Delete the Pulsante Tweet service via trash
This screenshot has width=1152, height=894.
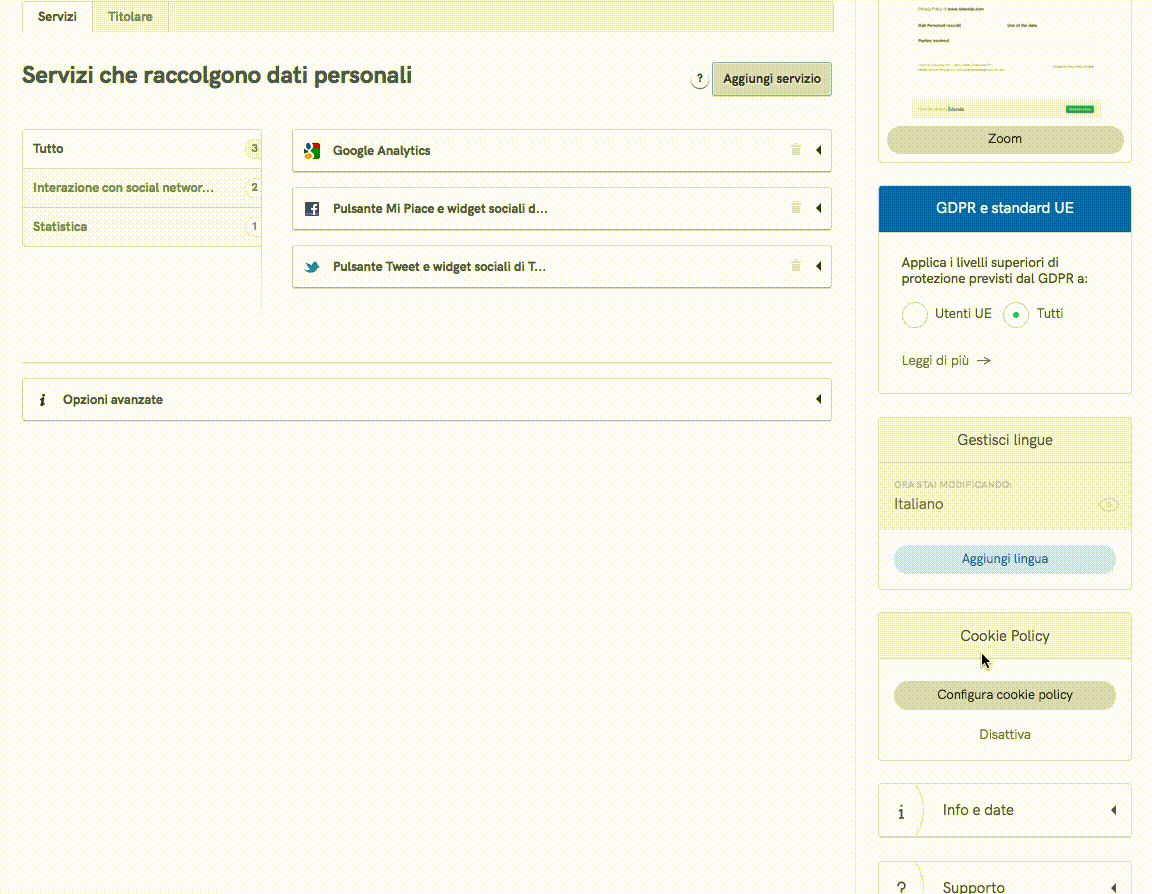pyautogui.click(x=796, y=266)
